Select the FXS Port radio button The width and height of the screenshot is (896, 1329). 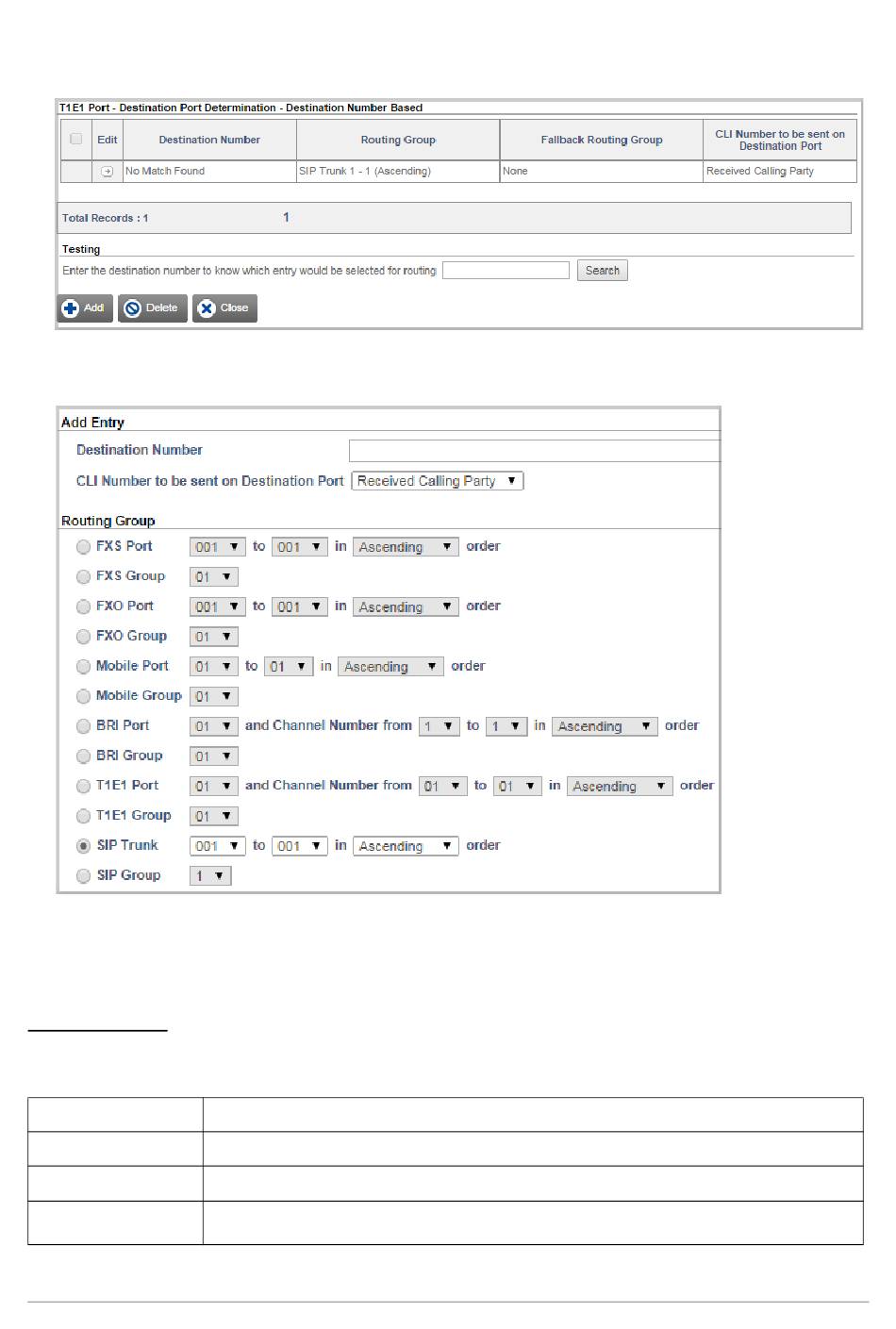(83, 547)
